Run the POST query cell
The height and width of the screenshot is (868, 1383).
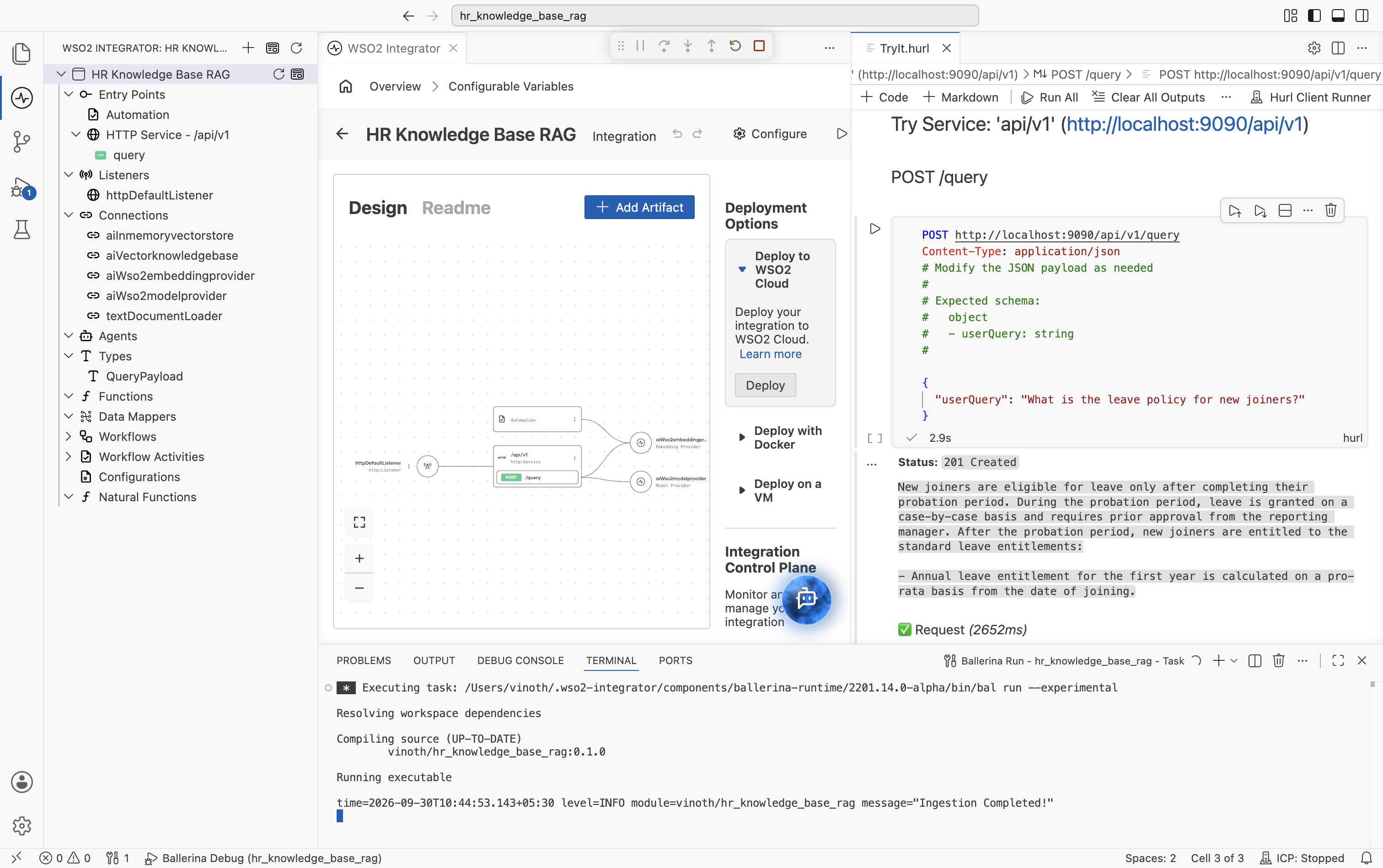pos(875,229)
